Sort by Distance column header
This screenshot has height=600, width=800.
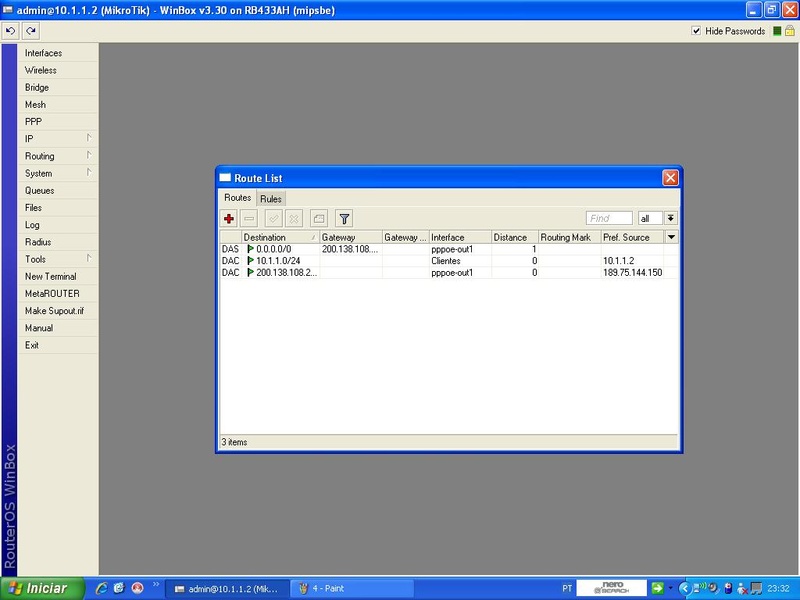click(515, 237)
